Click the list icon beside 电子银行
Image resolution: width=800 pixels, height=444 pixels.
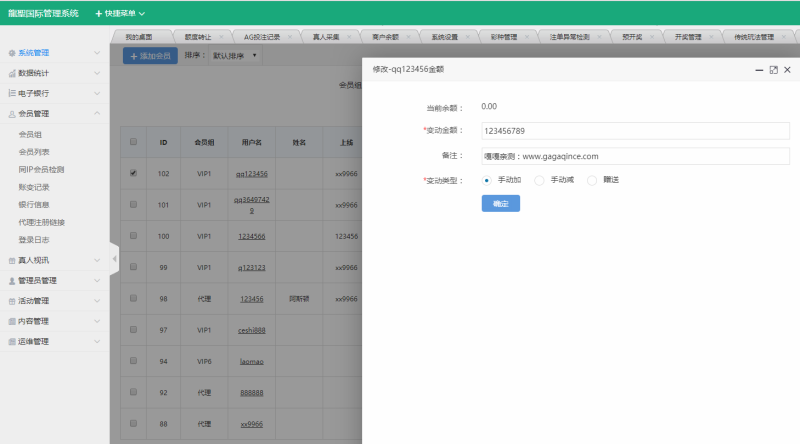click(12, 93)
